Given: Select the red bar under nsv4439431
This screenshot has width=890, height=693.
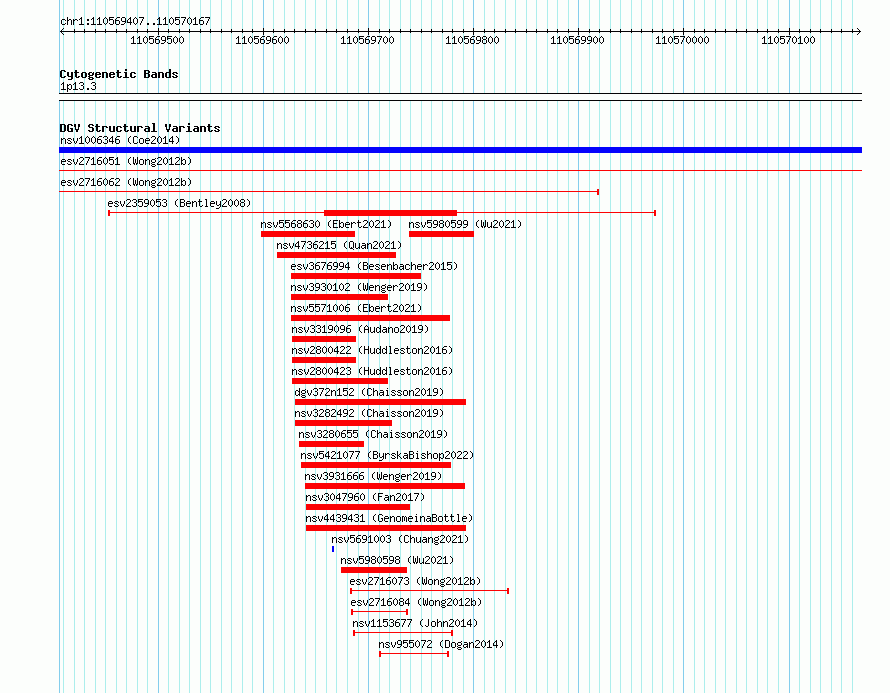Looking at the screenshot, I should (386, 528).
